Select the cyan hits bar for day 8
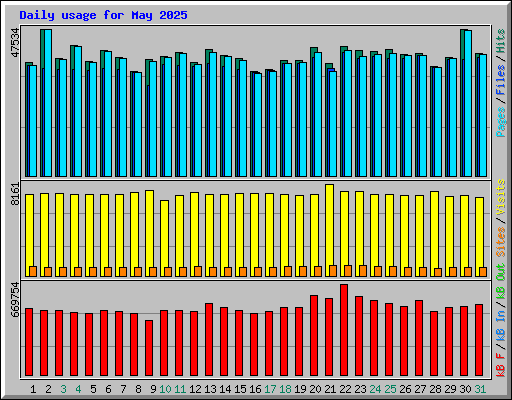The image size is (512, 400). click(x=138, y=124)
